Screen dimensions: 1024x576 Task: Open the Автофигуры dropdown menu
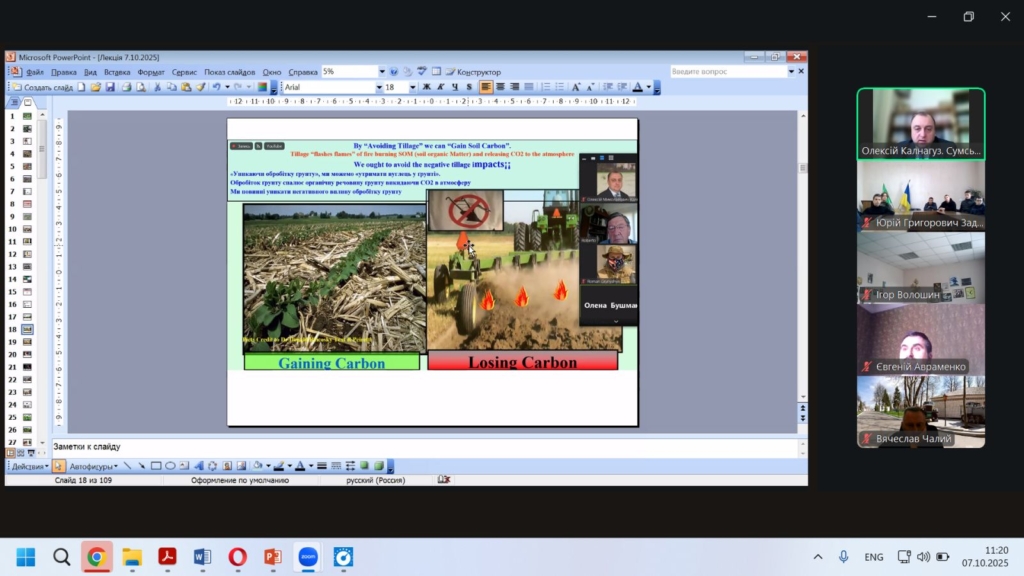click(x=93, y=466)
